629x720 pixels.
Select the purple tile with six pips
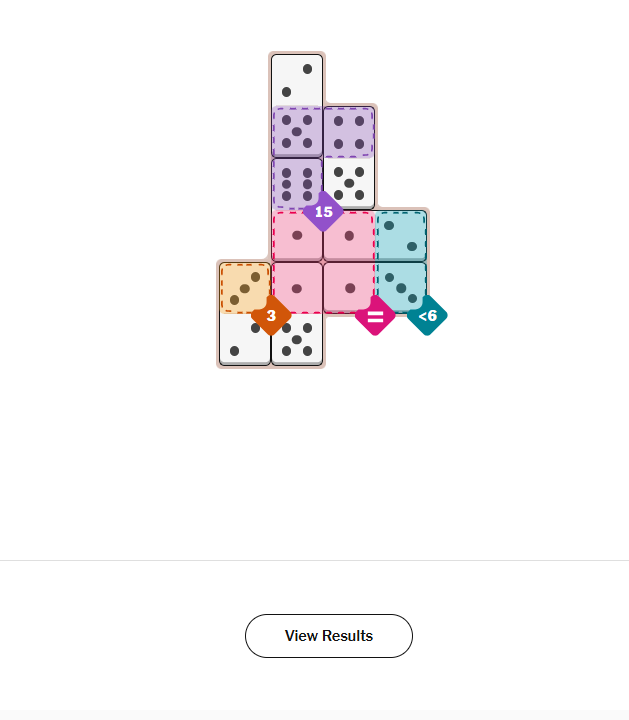[x=297, y=184]
